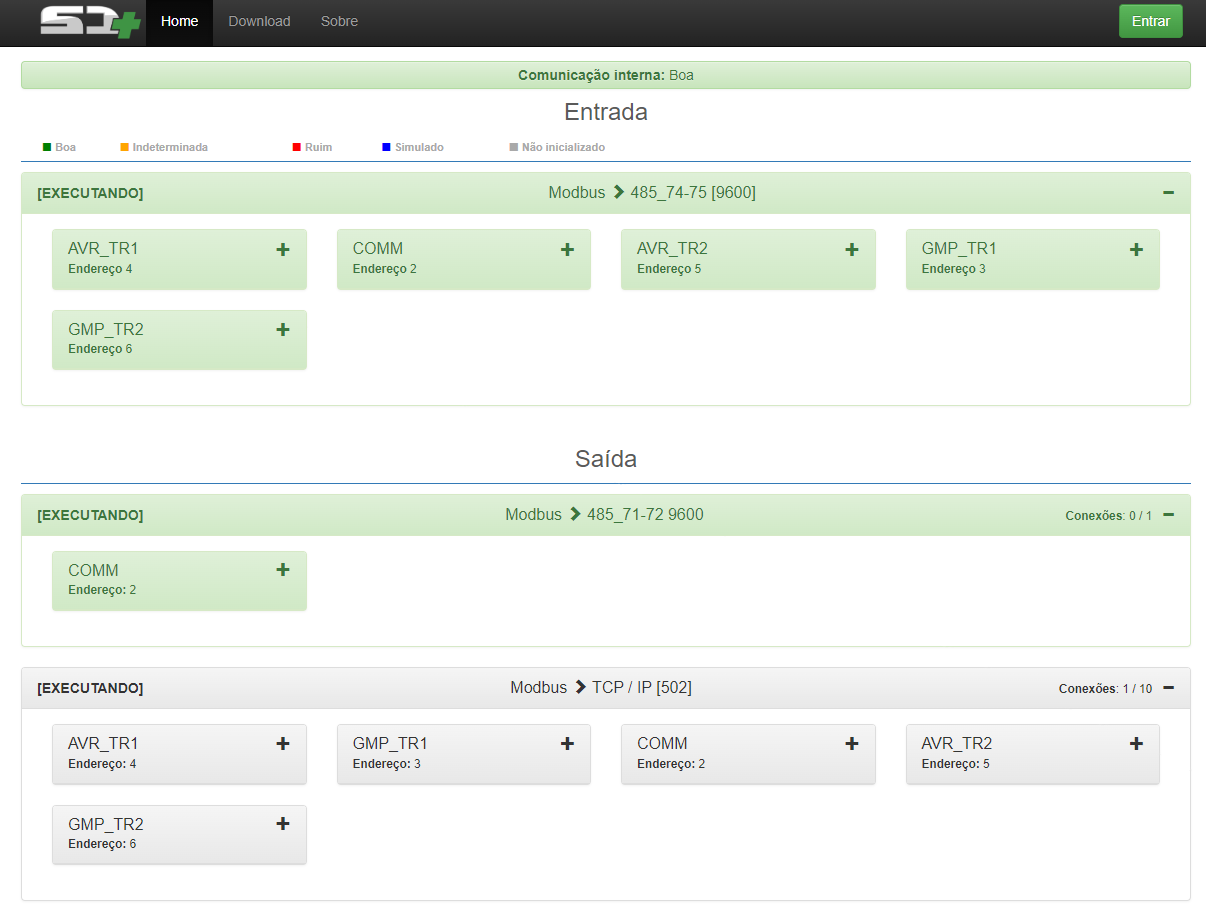1206x918 pixels.
Task: Click the red Ruim legend square
Action: click(296, 147)
